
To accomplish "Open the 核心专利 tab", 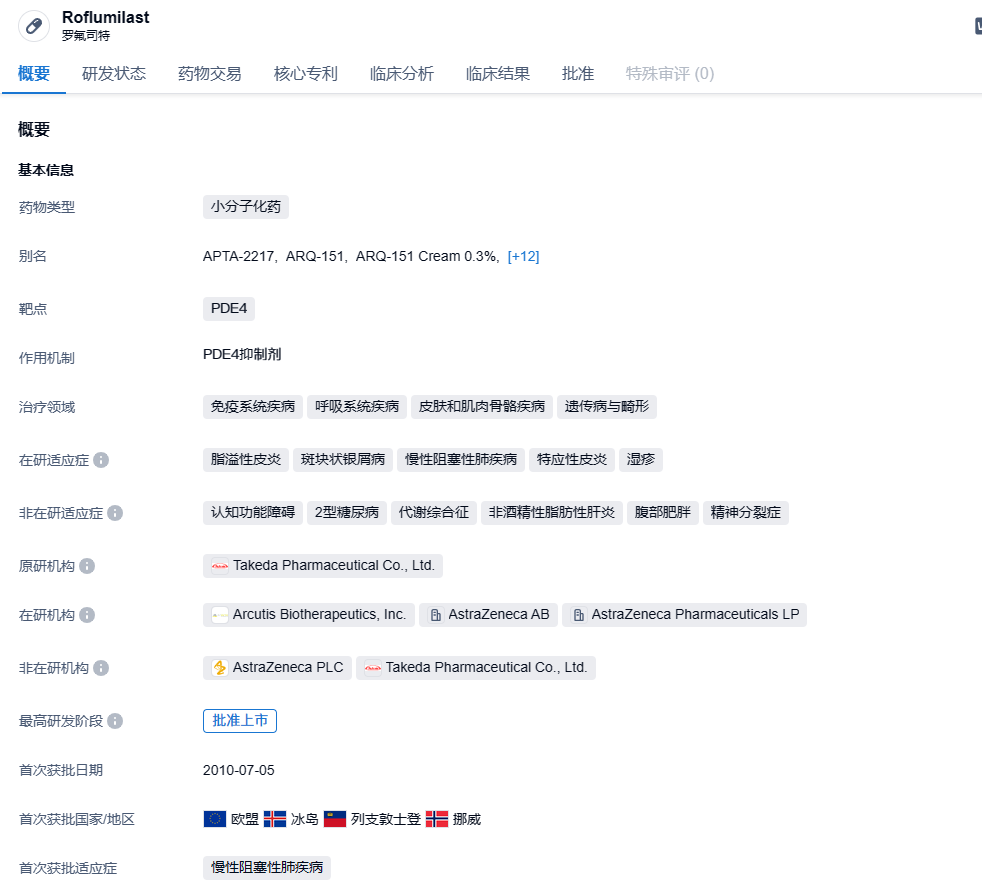I will (306, 74).
